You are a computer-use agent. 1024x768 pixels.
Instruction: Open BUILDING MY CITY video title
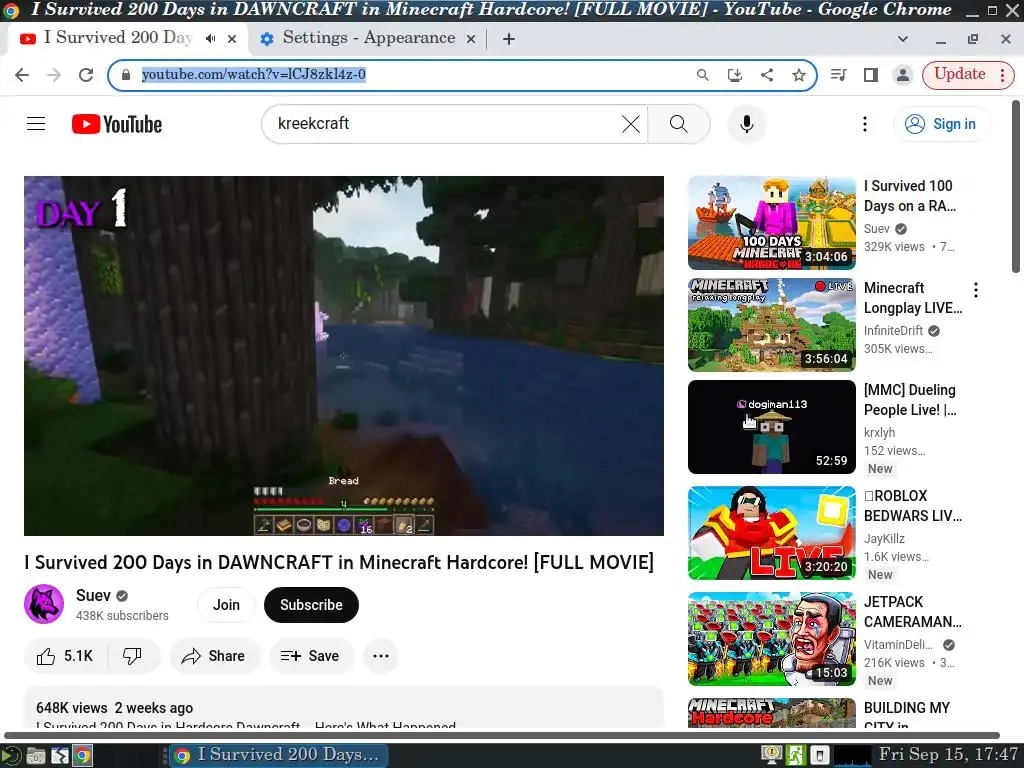906,716
